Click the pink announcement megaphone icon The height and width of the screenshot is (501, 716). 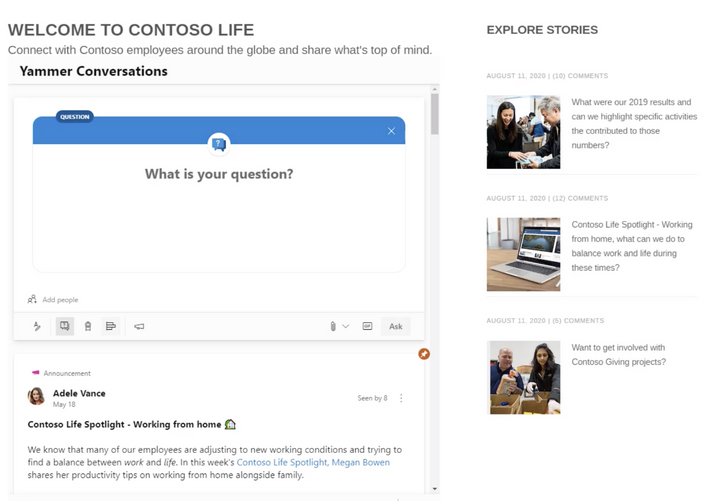pos(36,373)
